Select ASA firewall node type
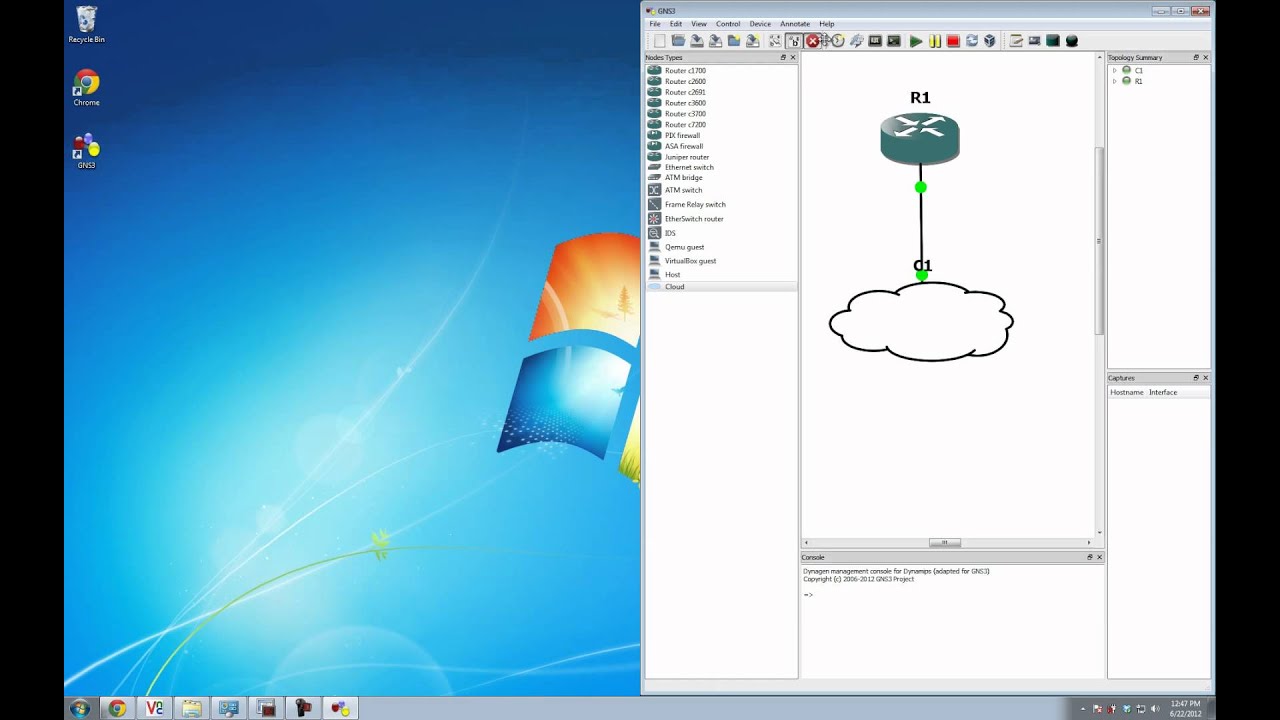This screenshot has height=720, width=1280. point(721,146)
